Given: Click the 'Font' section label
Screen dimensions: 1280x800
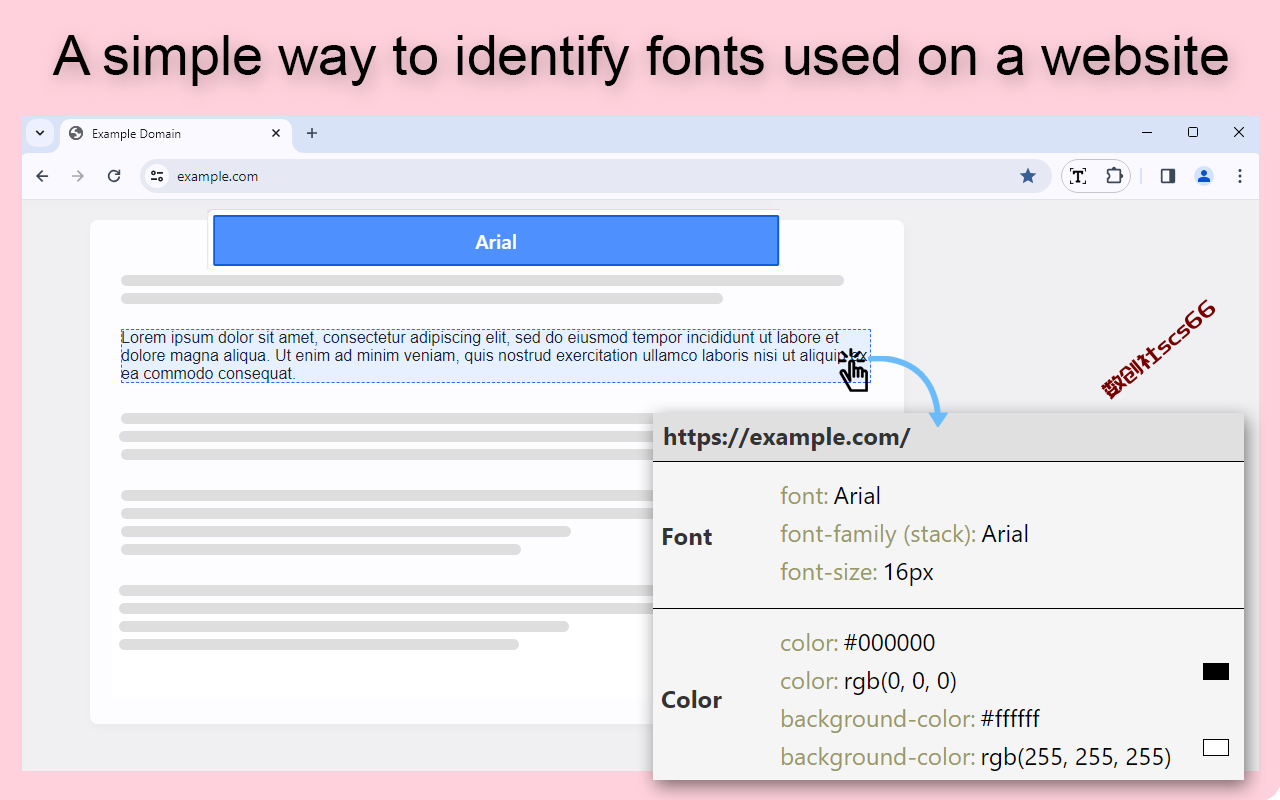Looking at the screenshot, I should pyautogui.click(x=687, y=537).
